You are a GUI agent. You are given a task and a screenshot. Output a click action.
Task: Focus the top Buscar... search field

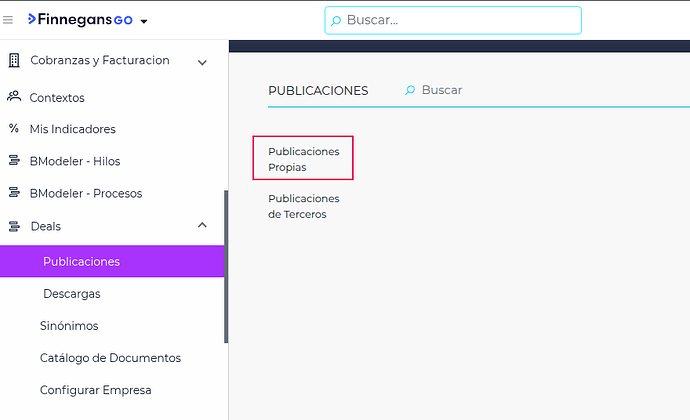click(453, 20)
